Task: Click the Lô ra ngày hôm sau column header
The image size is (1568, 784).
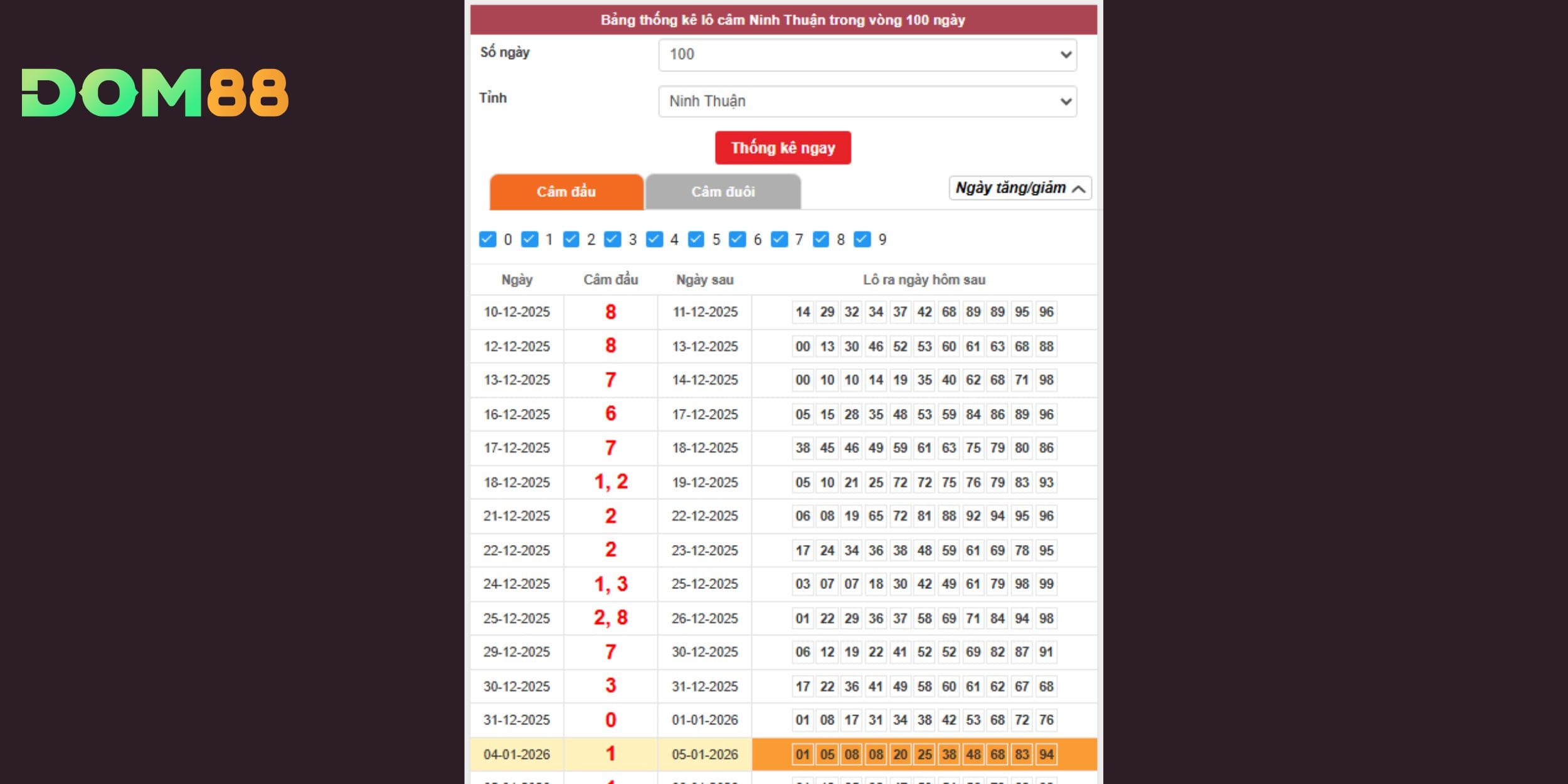Action: pyautogui.click(x=923, y=280)
